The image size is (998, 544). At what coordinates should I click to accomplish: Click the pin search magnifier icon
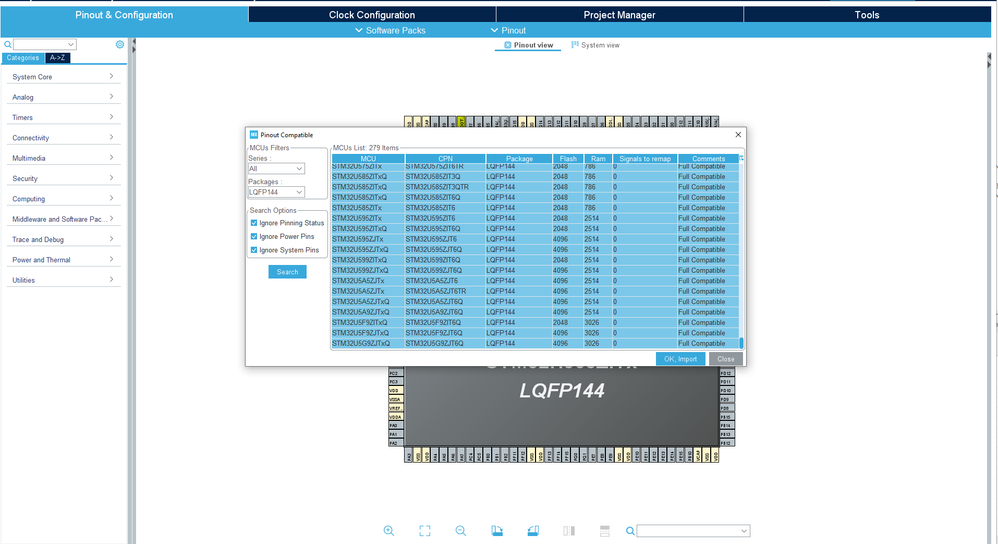(x=629, y=531)
